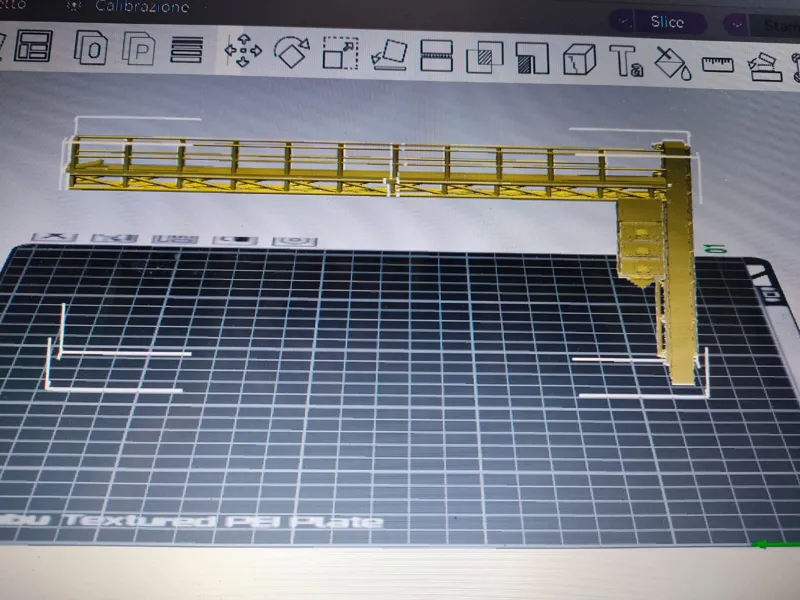Open the Text shape tool

[x=626, y=61]
